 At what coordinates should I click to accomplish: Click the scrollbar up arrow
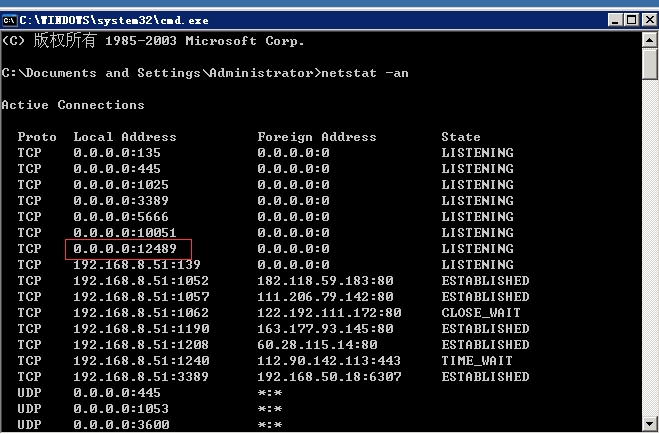649,40
